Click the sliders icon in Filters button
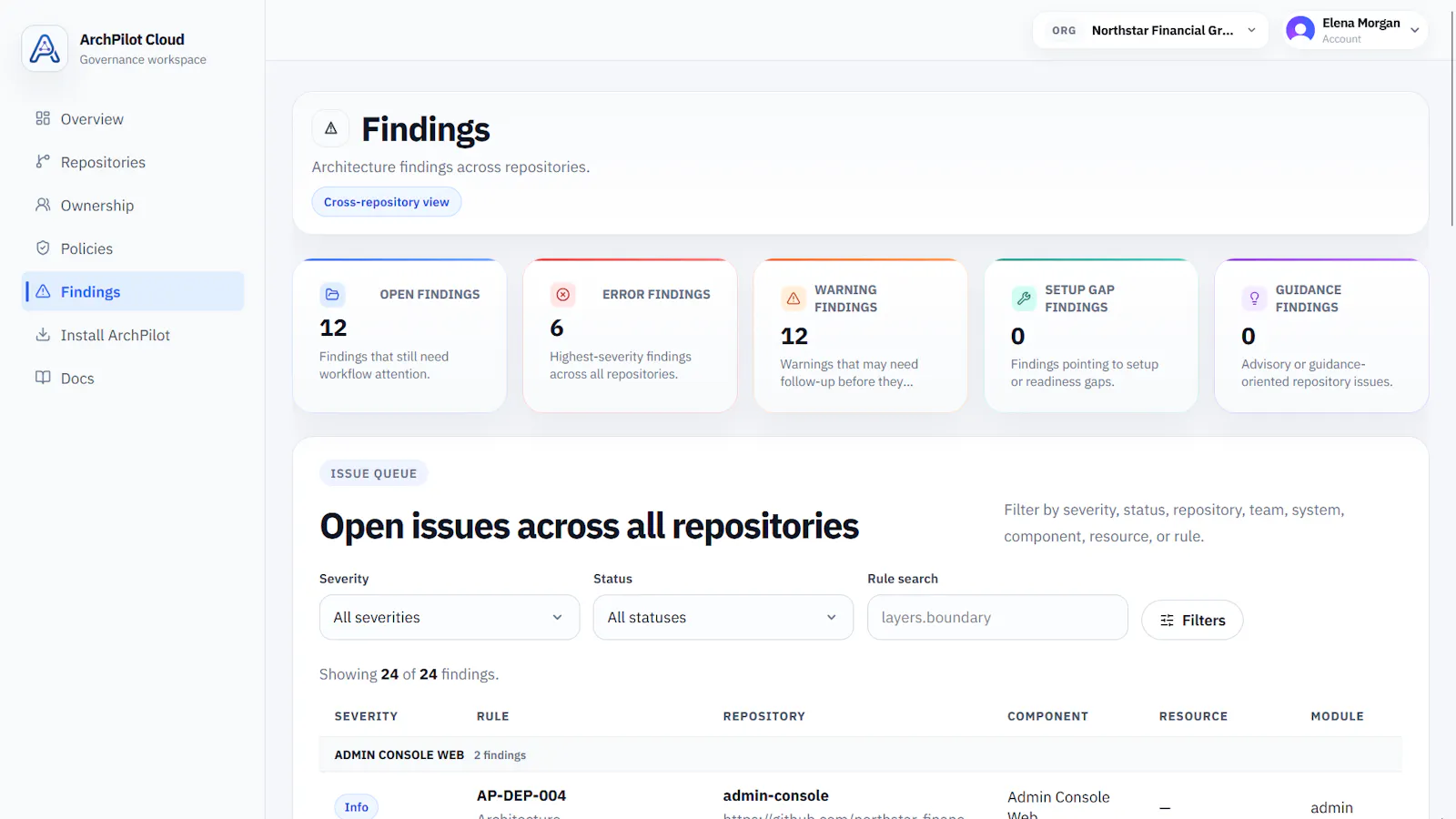Viewport: 1456px width, 819px height. pos(1167,621)
